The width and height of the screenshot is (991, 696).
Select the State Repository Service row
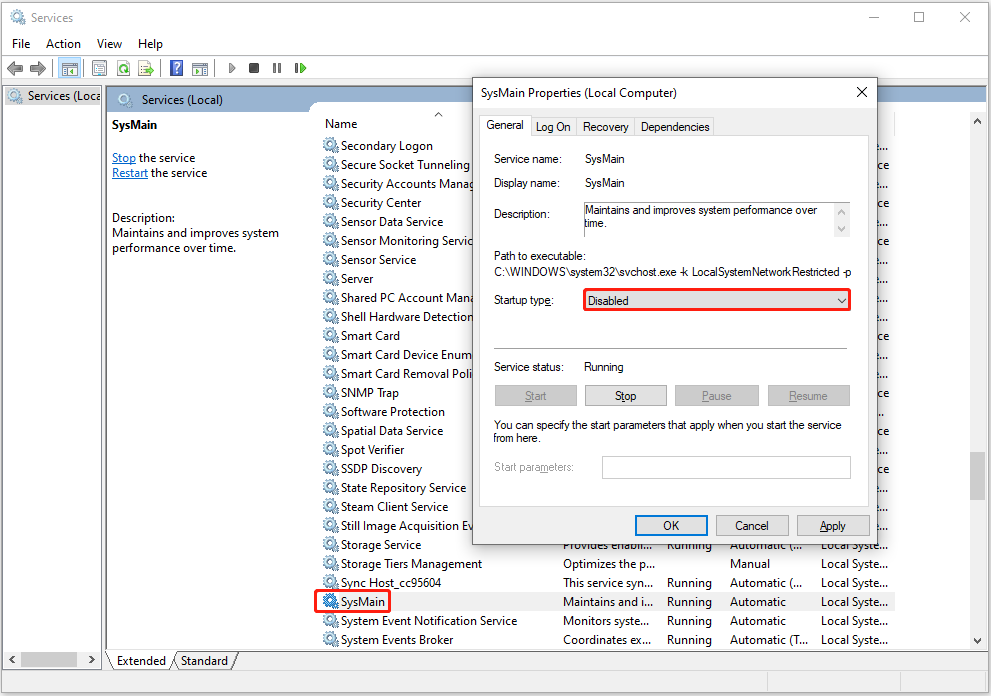tap(403, 487)
